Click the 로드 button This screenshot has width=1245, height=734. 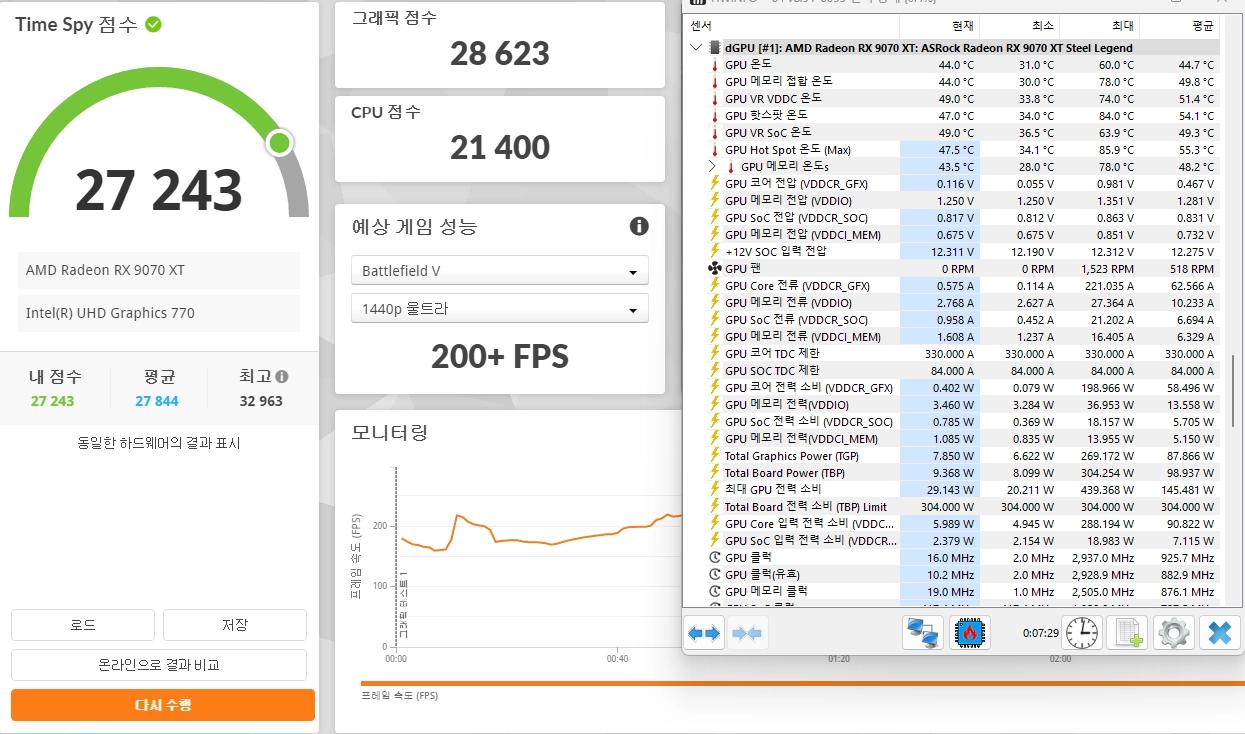pos(83,625)
